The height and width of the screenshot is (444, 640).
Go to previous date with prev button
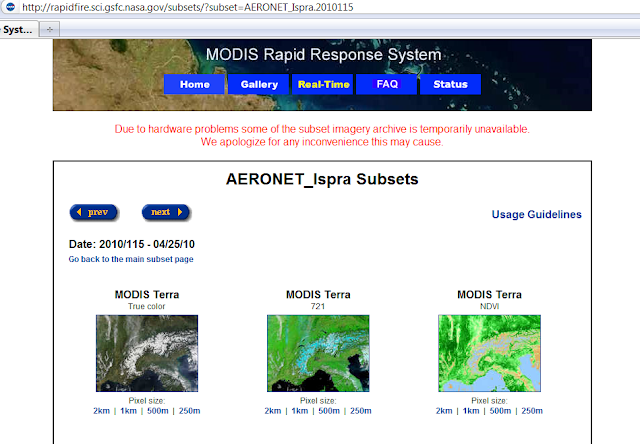click(94, 212)
